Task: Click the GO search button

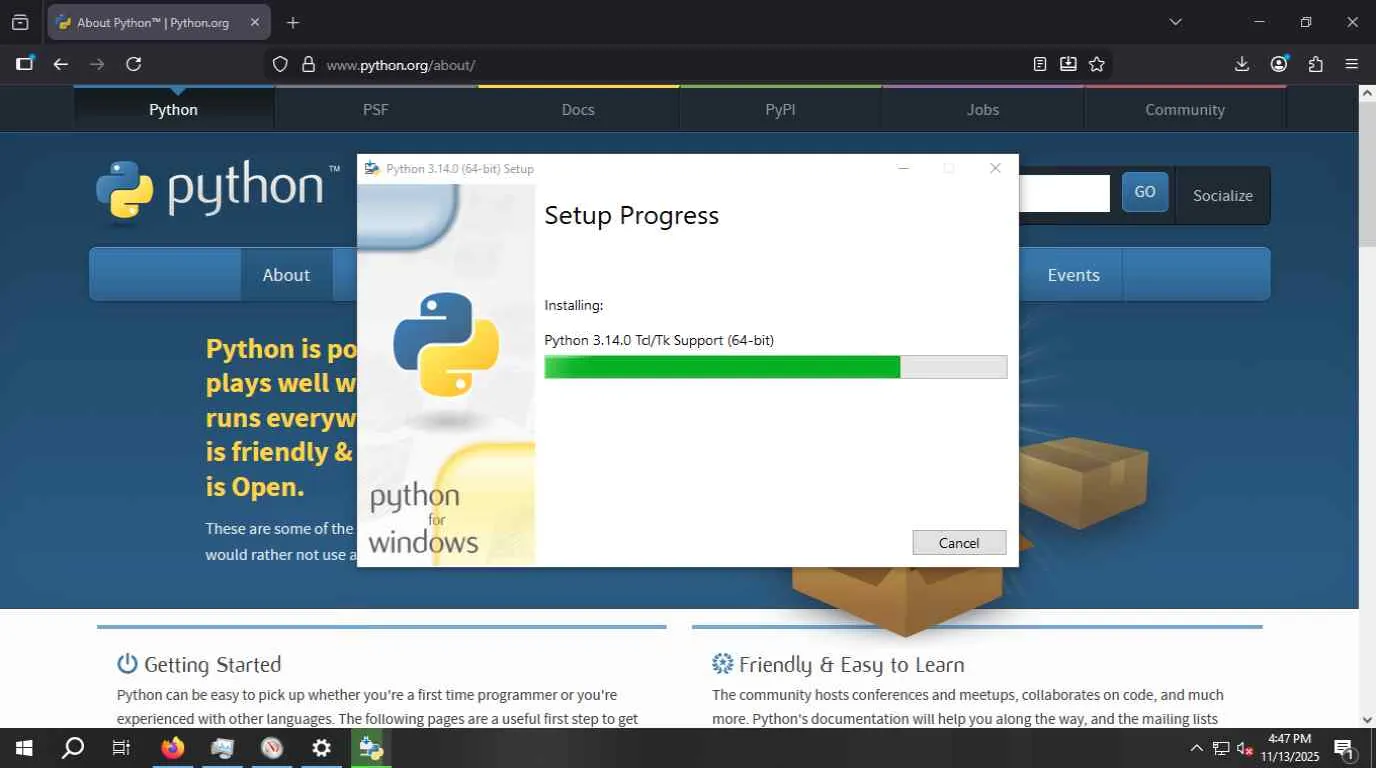Action: pyautogui.click(x=1145, y=192)
